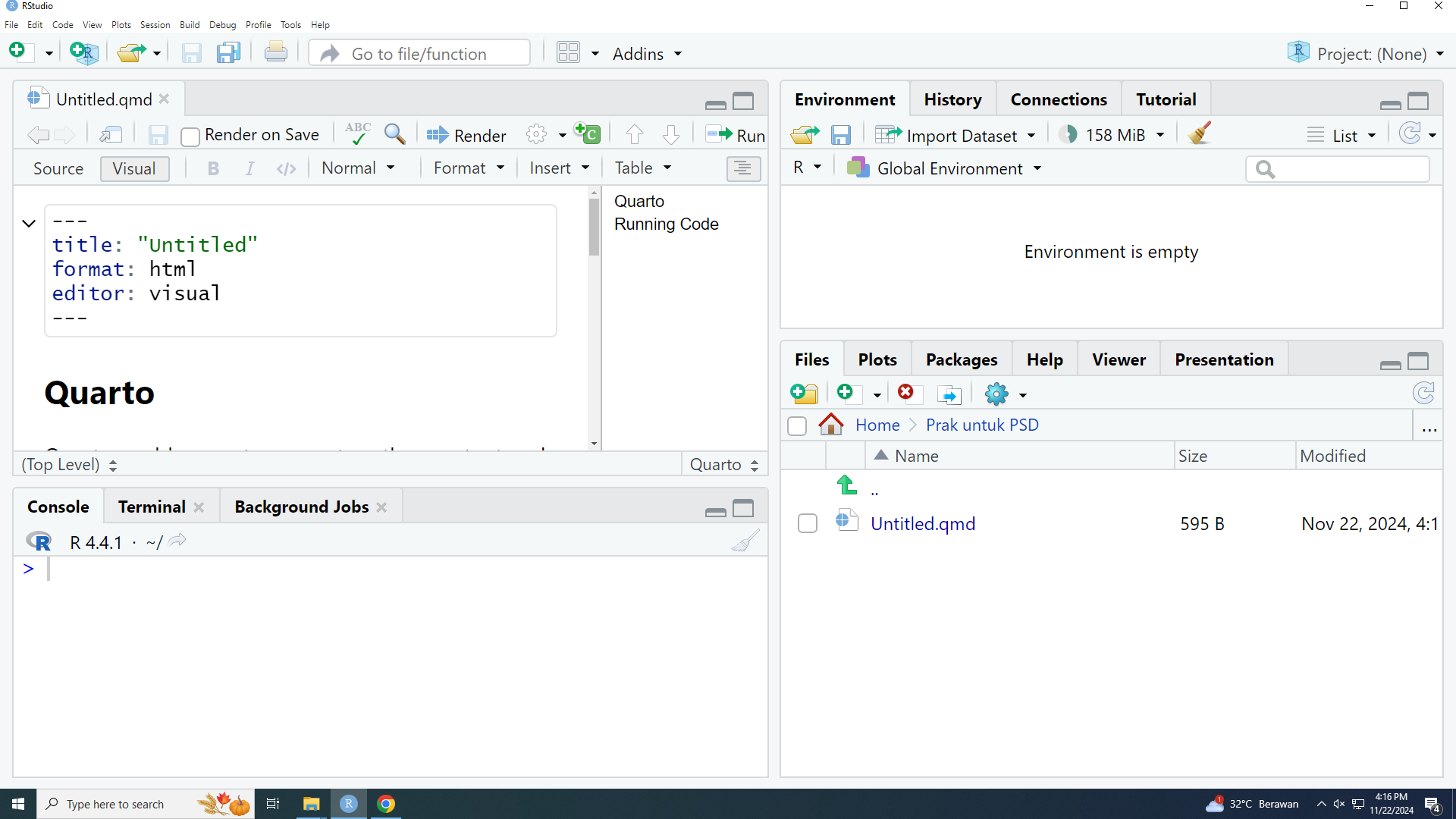Switch to the Packages tab

tap(961, 359)
